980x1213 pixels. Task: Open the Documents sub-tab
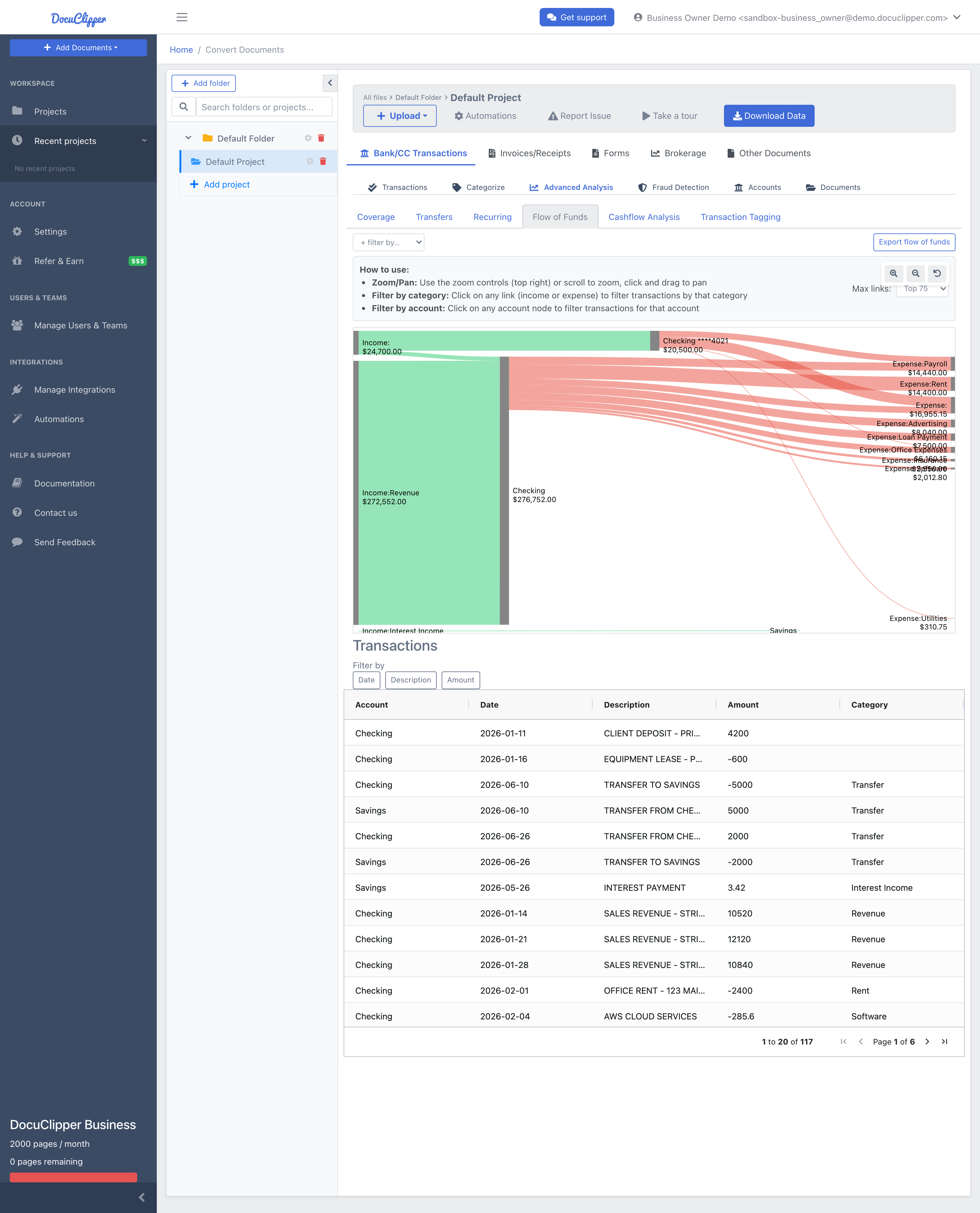coord(833,187)
